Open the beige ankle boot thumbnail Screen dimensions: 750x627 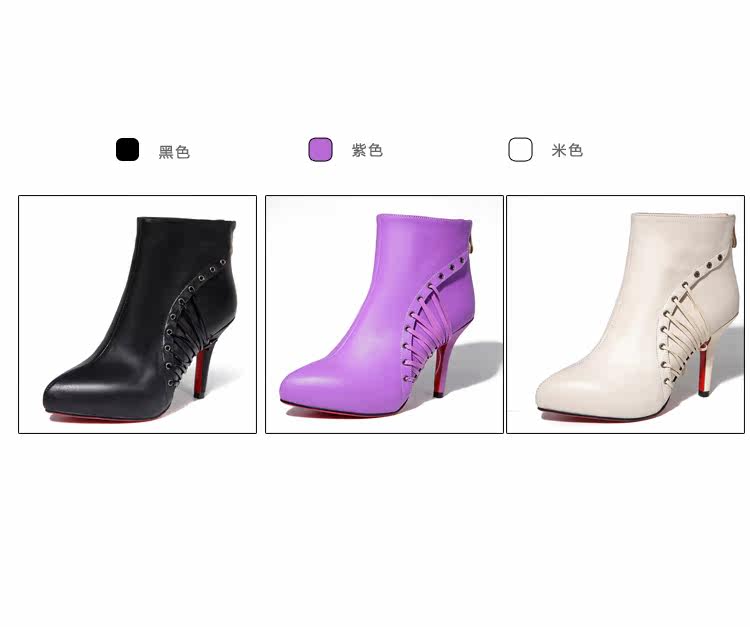pos(626,314)
